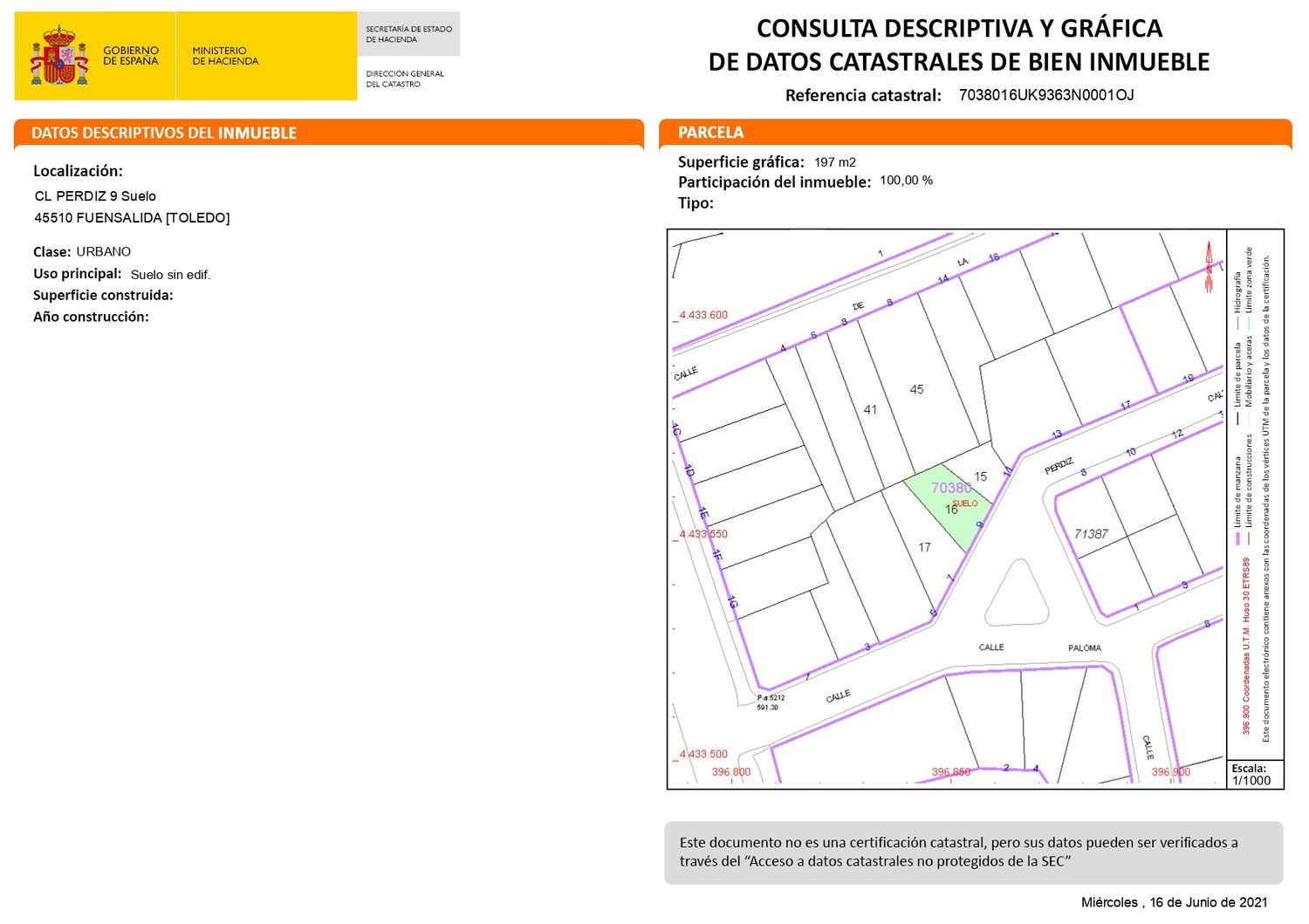Click the Gobierno de España logo text

130,56
